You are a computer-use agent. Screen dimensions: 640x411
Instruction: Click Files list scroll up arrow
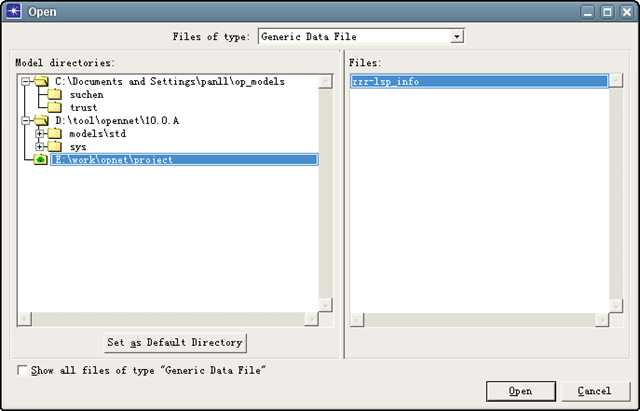click(x=616, y=80)
